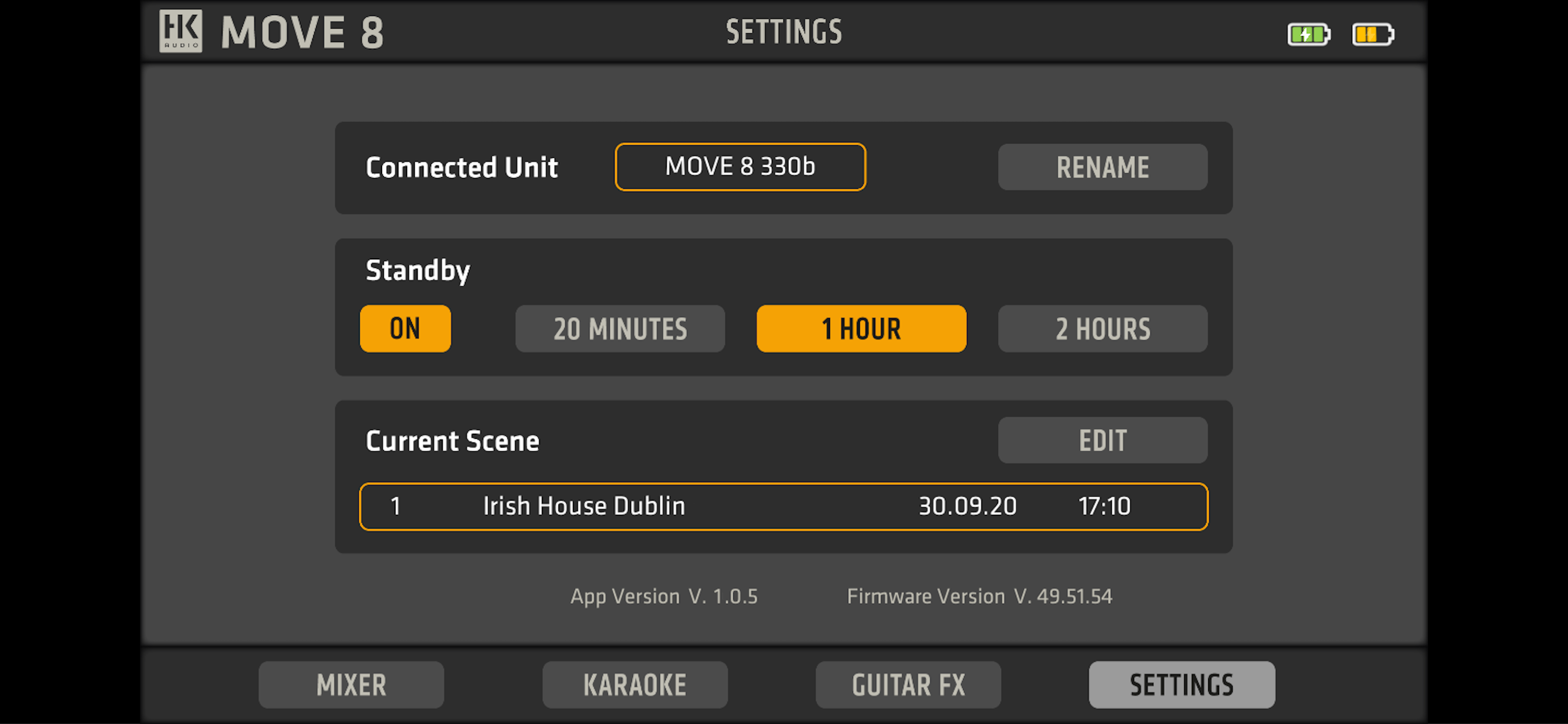Set standby to 2 HOURS

pyautogui.click(x=1102, y=329)
